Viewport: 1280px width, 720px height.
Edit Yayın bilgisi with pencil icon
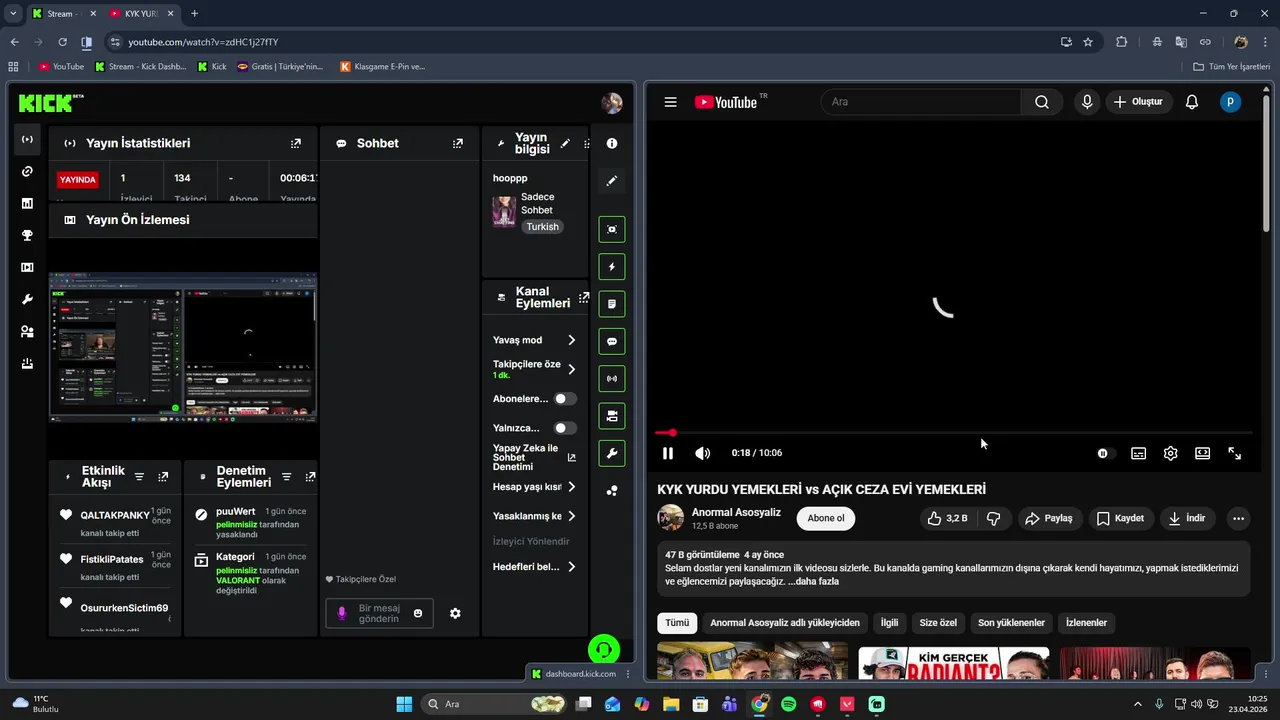(x=565, y=143)
